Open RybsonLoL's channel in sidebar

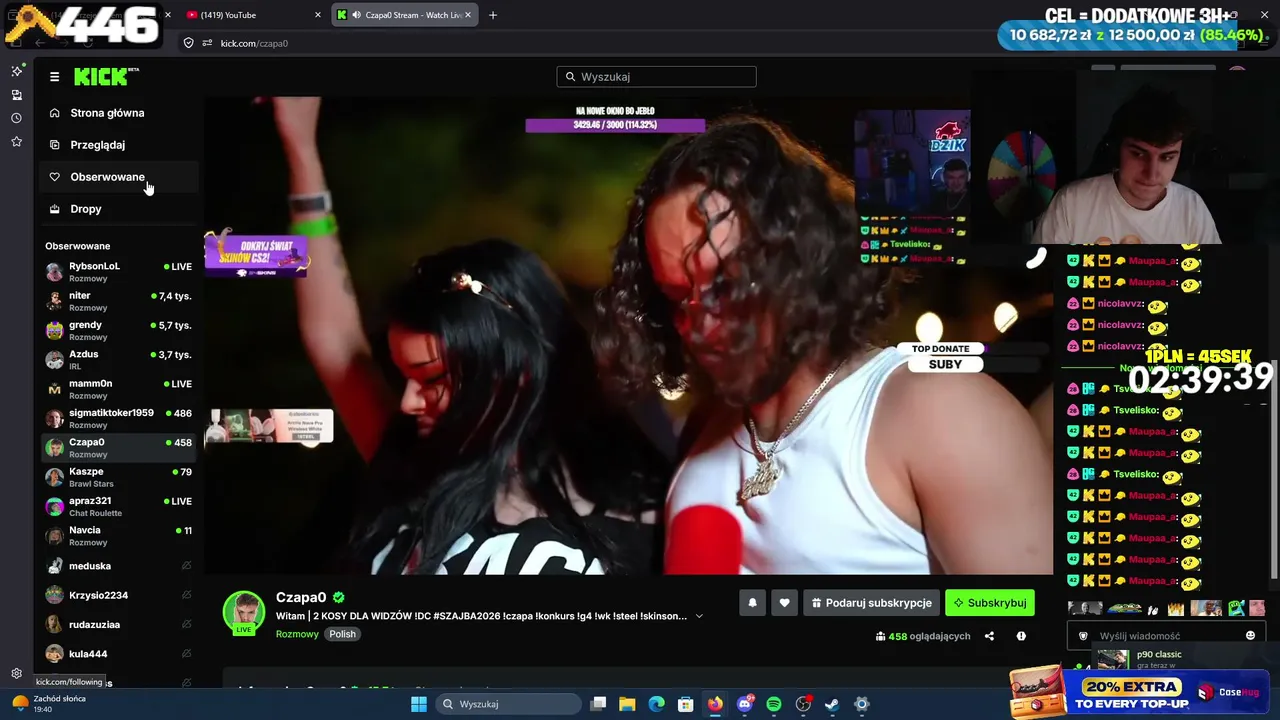click(119, 272)
